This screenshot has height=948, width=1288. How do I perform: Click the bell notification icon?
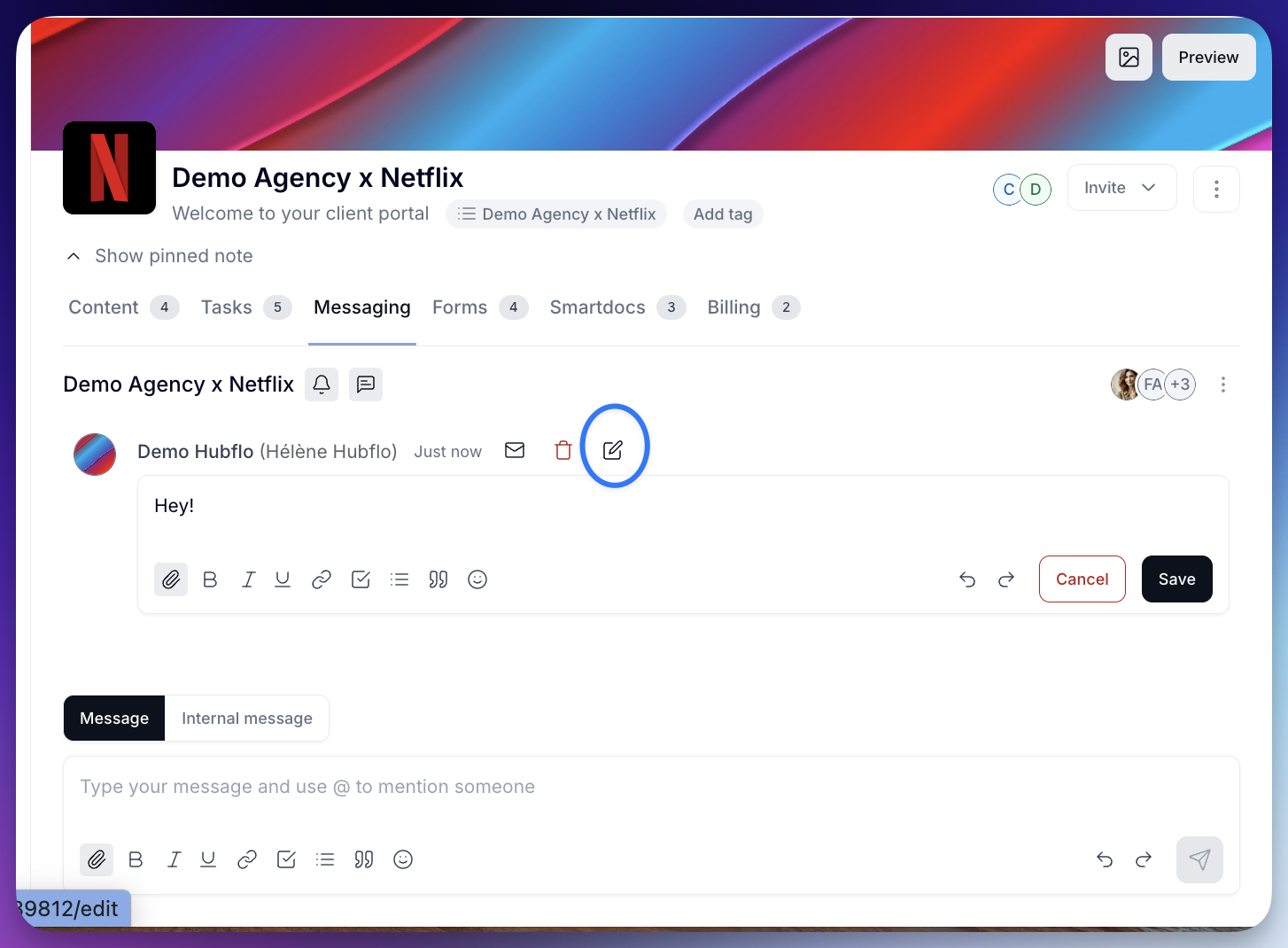(x=322, y=385)
